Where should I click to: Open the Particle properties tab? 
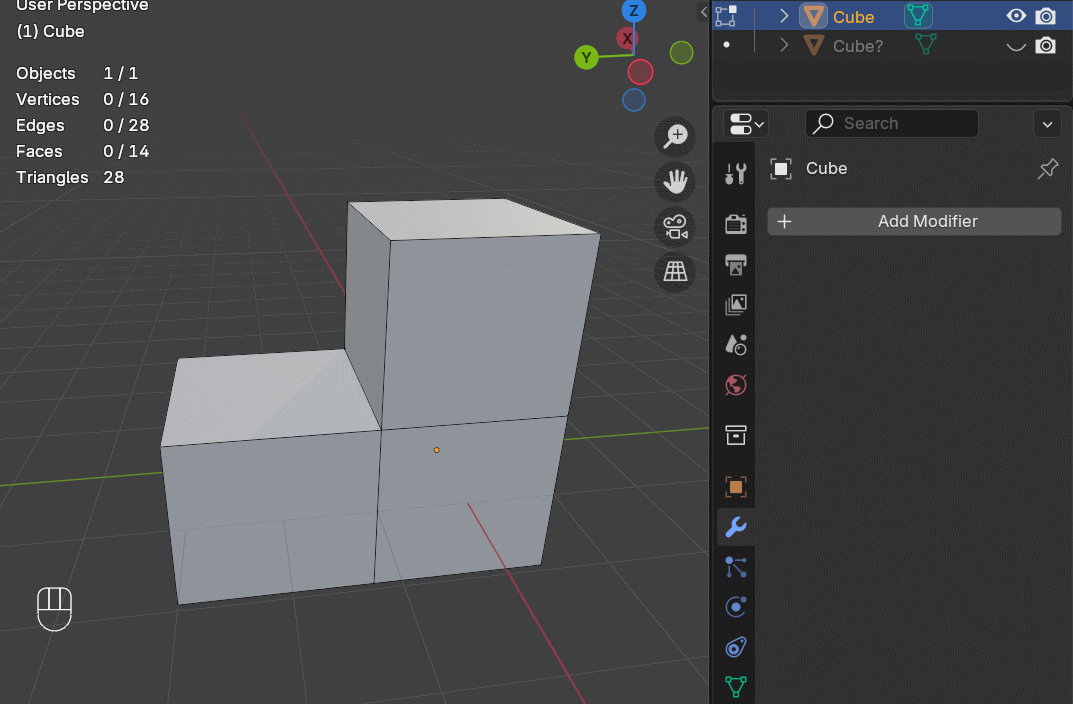pyautogui.click(x=735, y=567)
